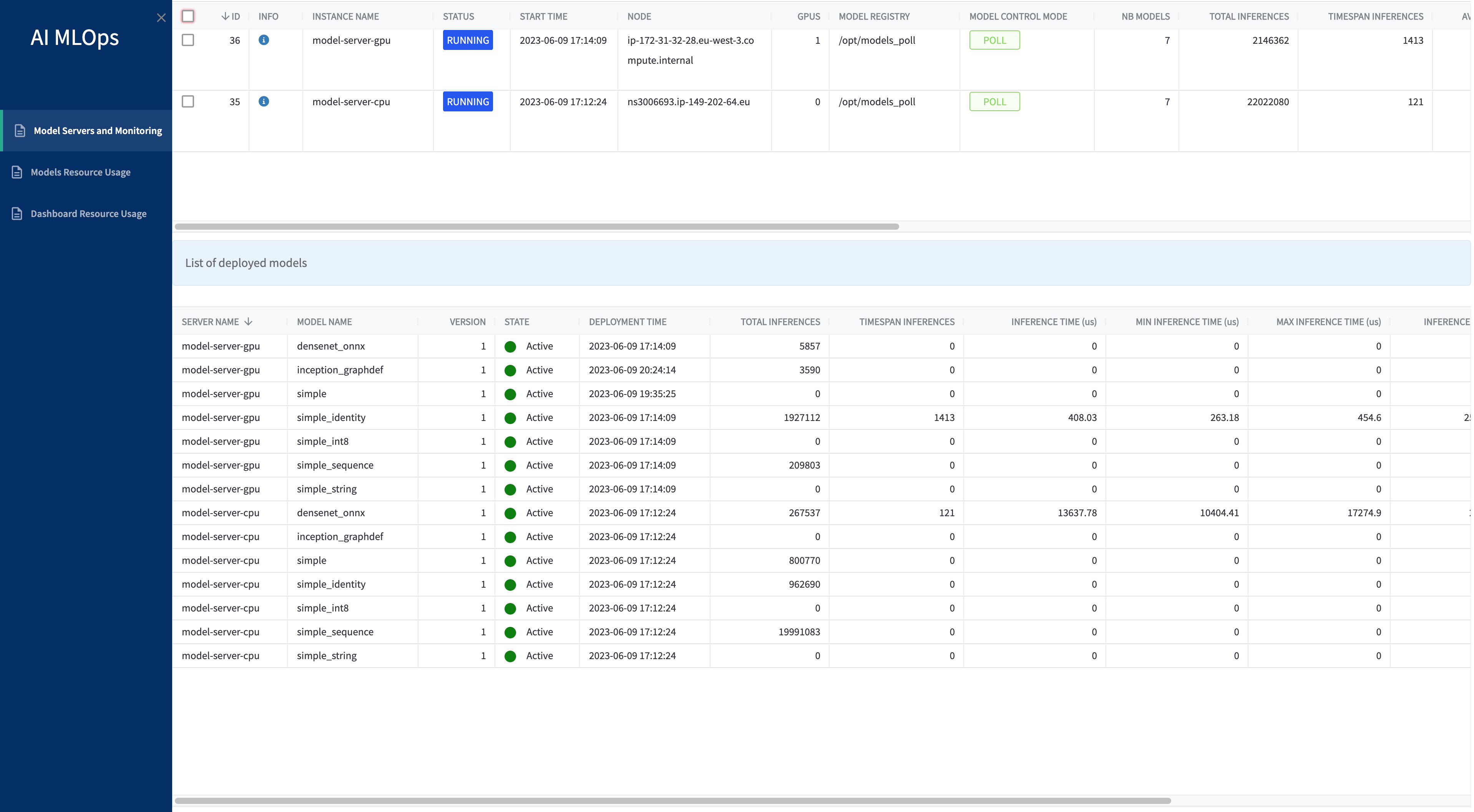Click the RUNNING status button for server 35
1474x812 pixels.
tap(467, 101)
